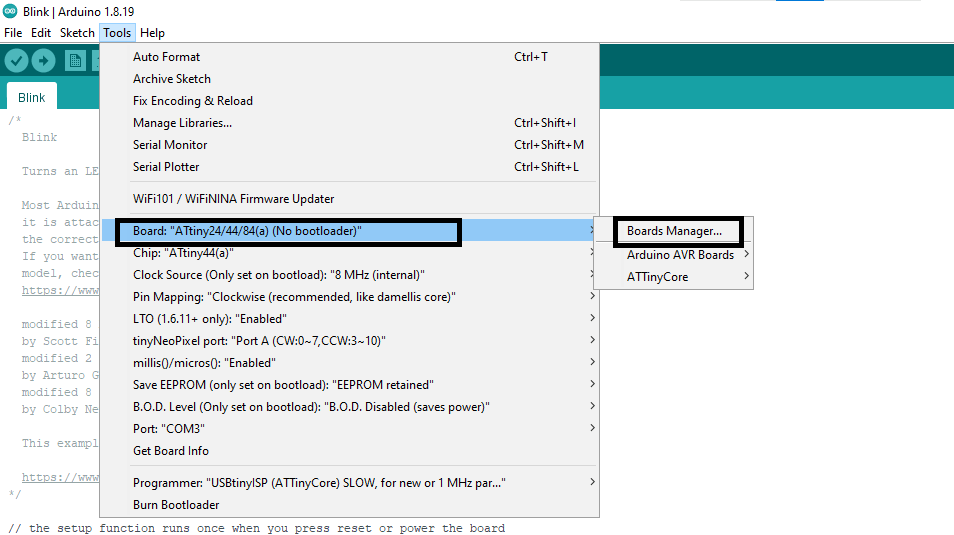The height and width of the screenshot is (535, 954).
Task: Choose Auto Format from Tools menu
Action: click(349, 57)
